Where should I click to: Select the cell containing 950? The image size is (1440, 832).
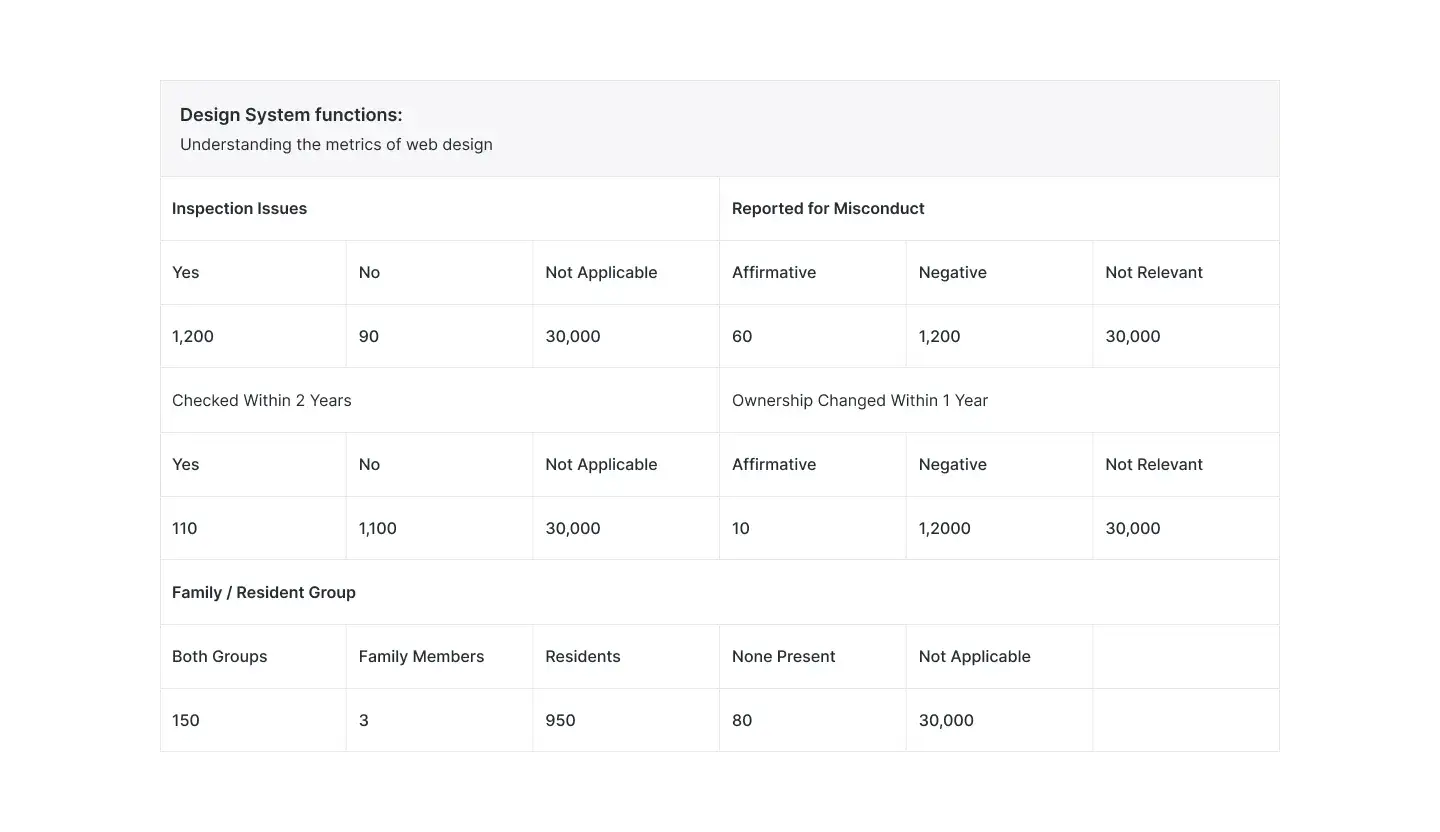click(560, 720)
